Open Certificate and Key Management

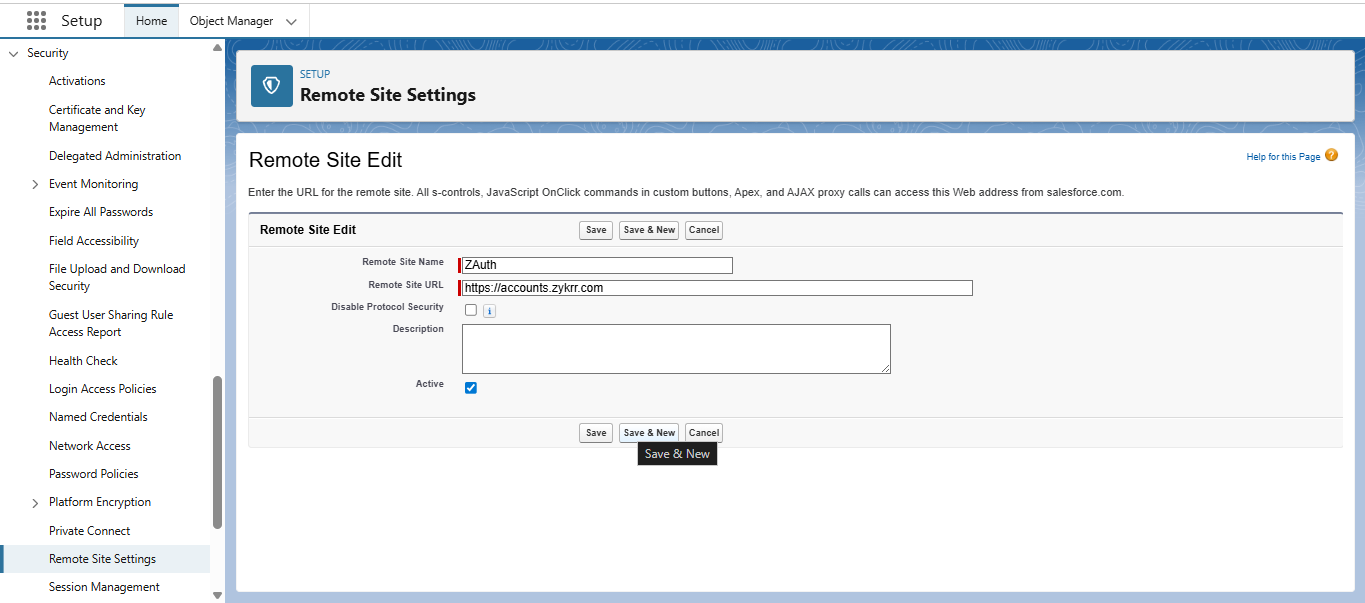click(97, 118)
